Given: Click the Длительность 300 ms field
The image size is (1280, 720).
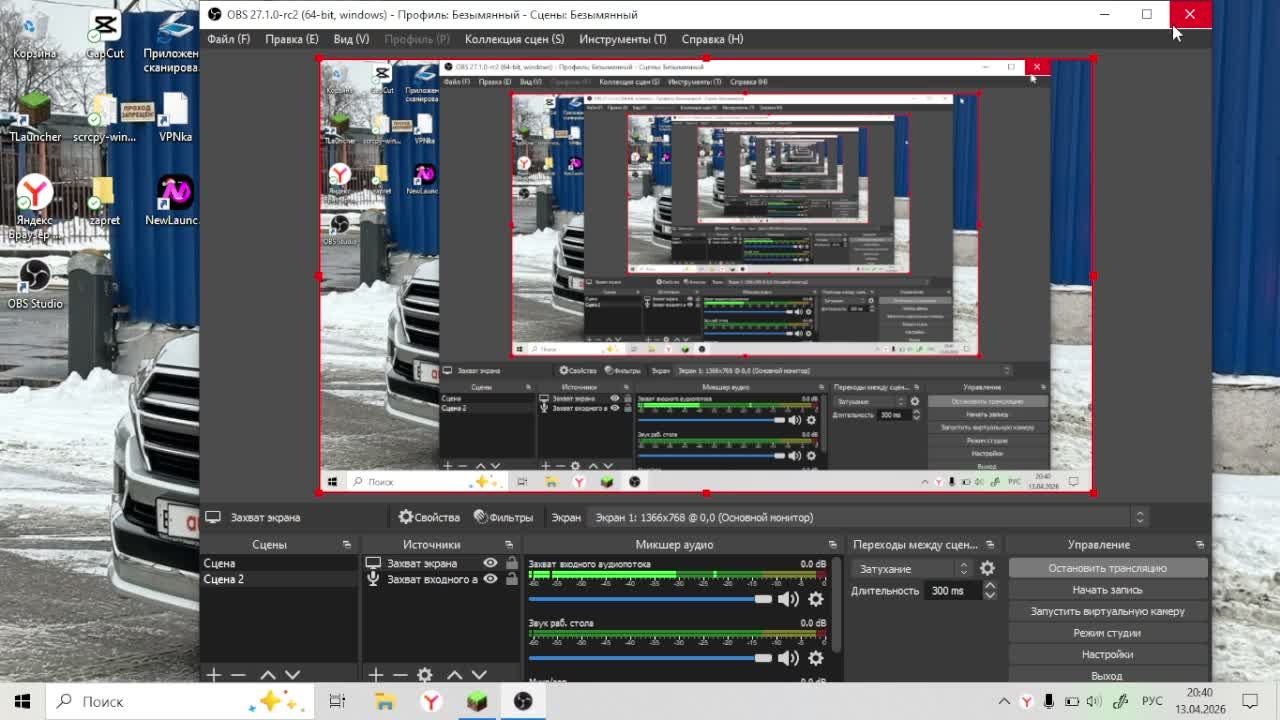Looking at the screenshot, I should coord(954,591).
